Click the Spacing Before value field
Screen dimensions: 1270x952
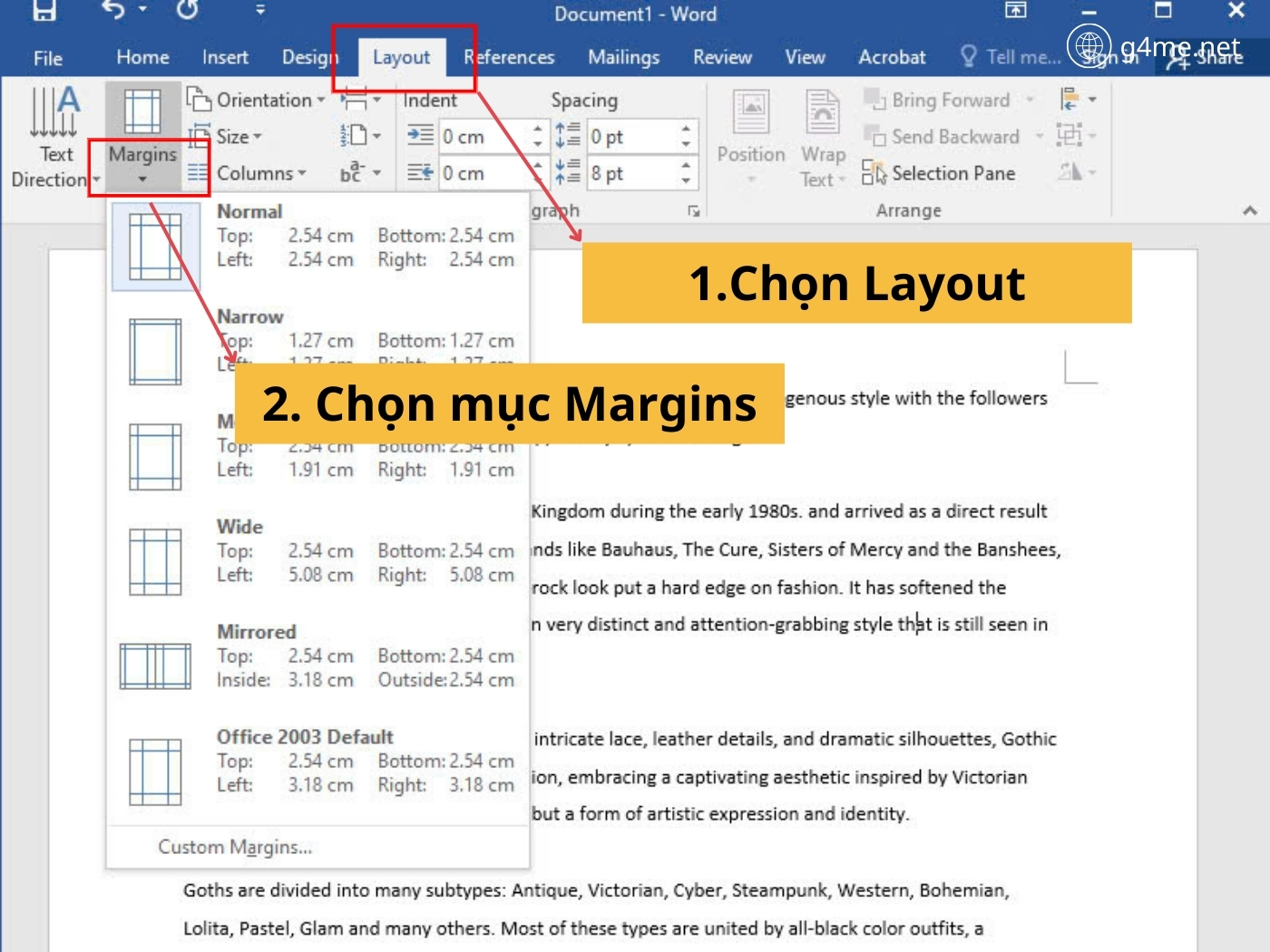pyautogui.click(x=631, y=137)
